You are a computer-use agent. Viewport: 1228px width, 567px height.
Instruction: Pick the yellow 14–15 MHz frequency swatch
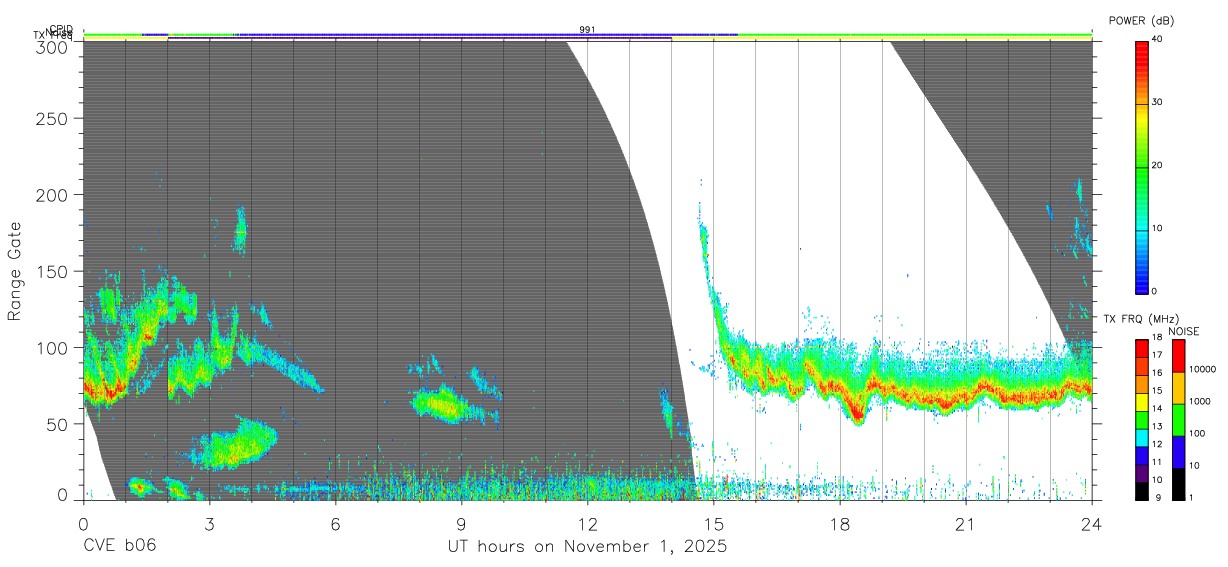[x=1142, y=402]
